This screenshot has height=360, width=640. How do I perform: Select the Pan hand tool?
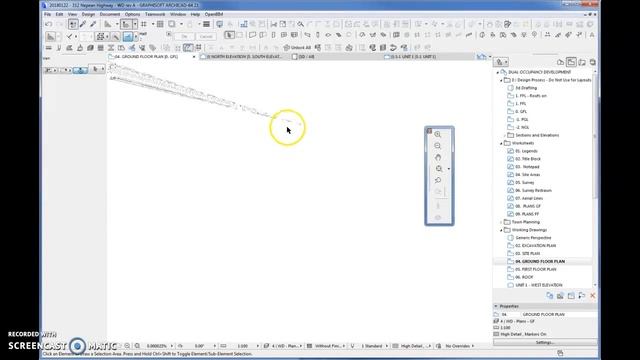tap(438, 158)
